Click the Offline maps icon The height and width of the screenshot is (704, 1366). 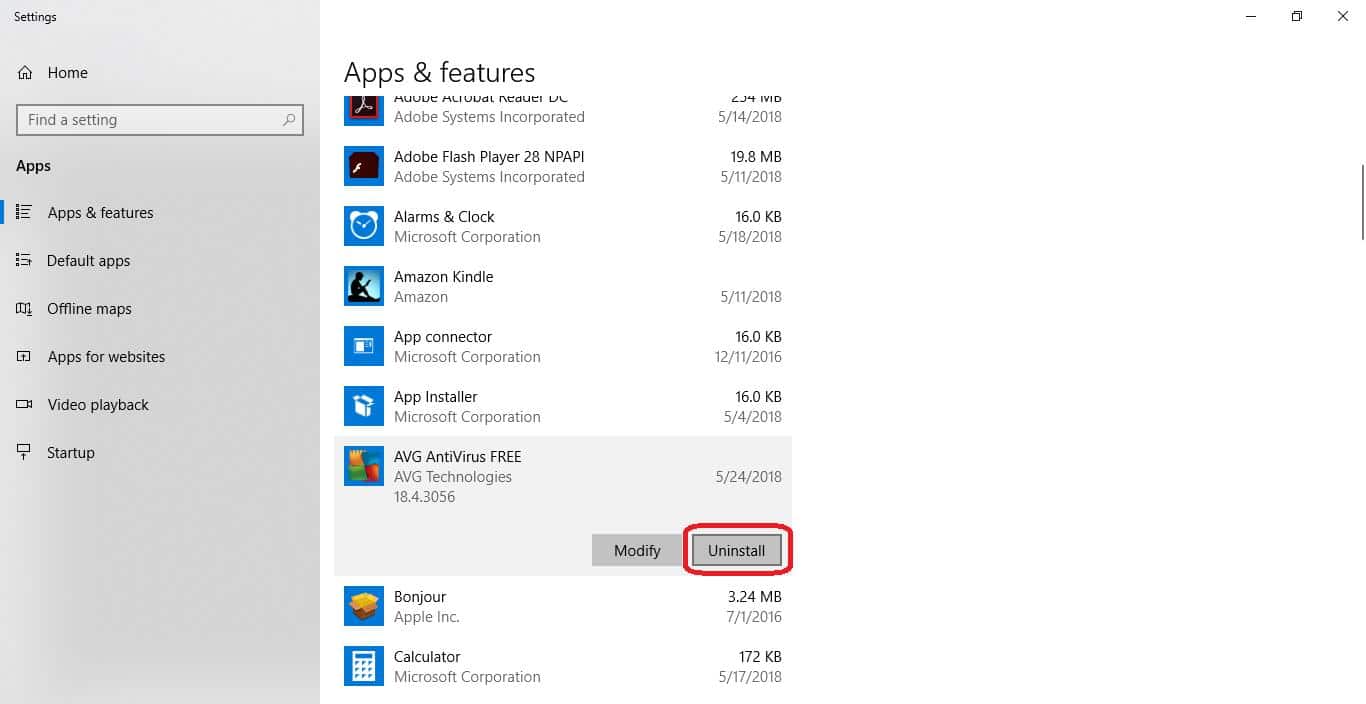pos(24,308)
